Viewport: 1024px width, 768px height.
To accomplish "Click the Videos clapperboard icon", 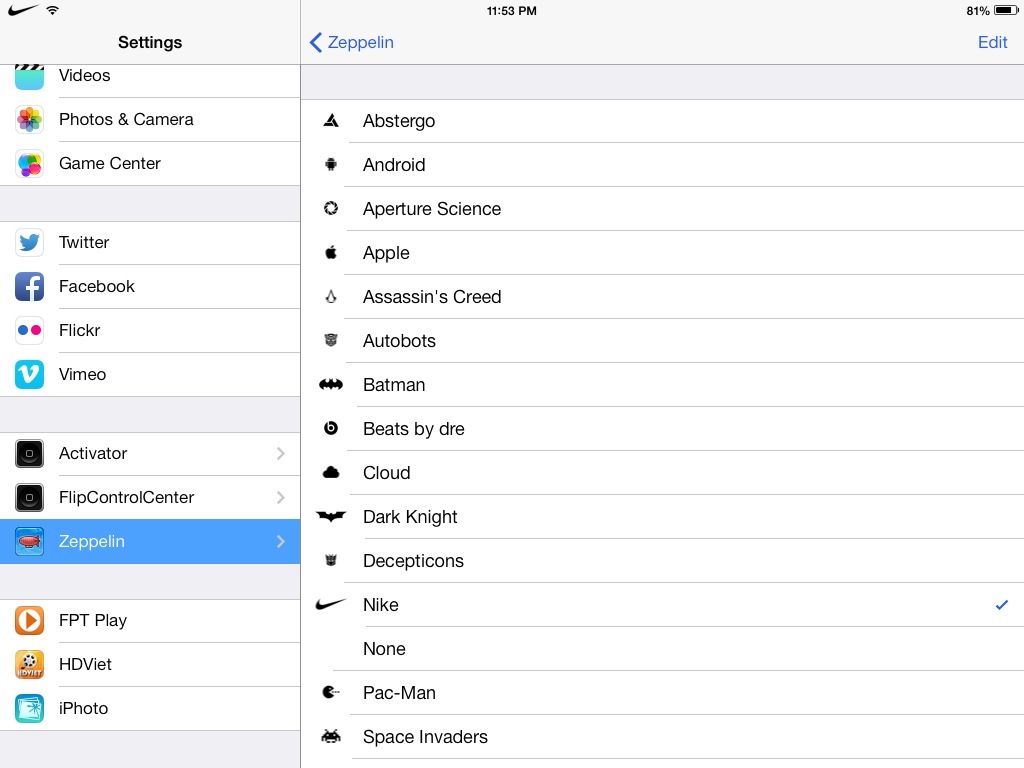I will tap(29, 76).
